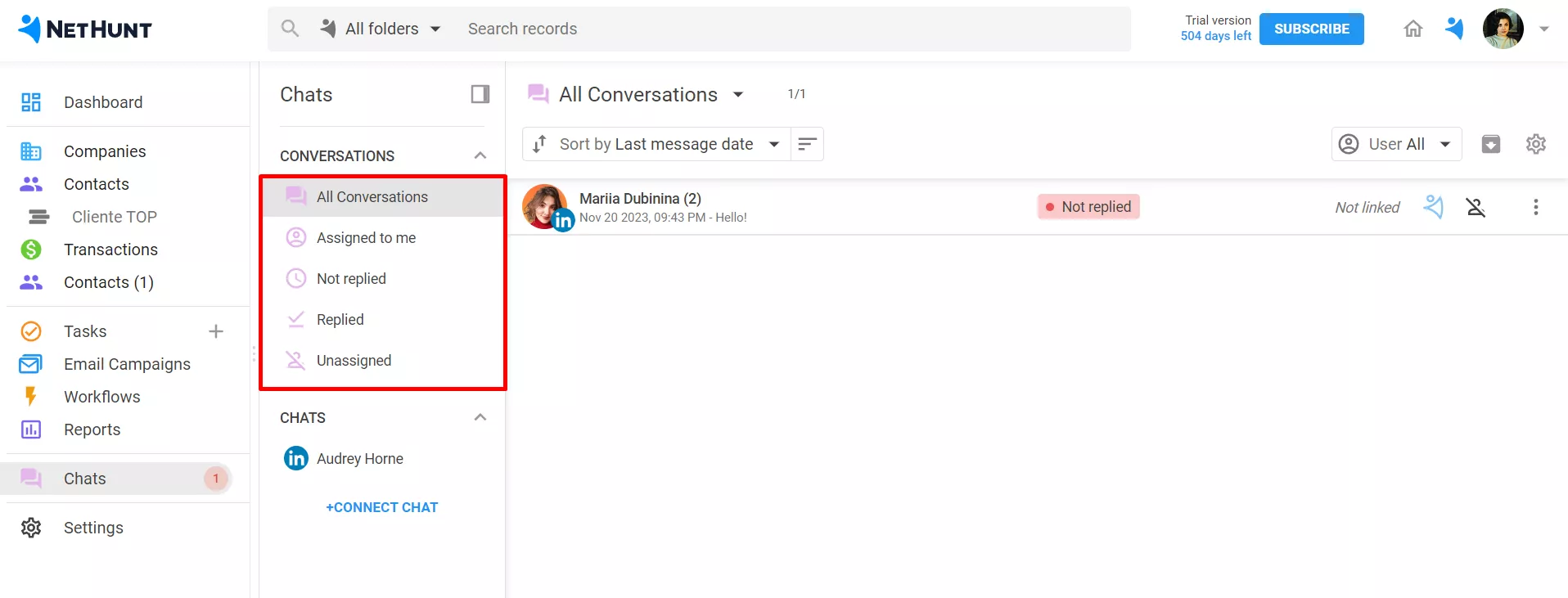1568x598 pixels.
Task: Collapse the CHATS section
Action: [480, 417]
